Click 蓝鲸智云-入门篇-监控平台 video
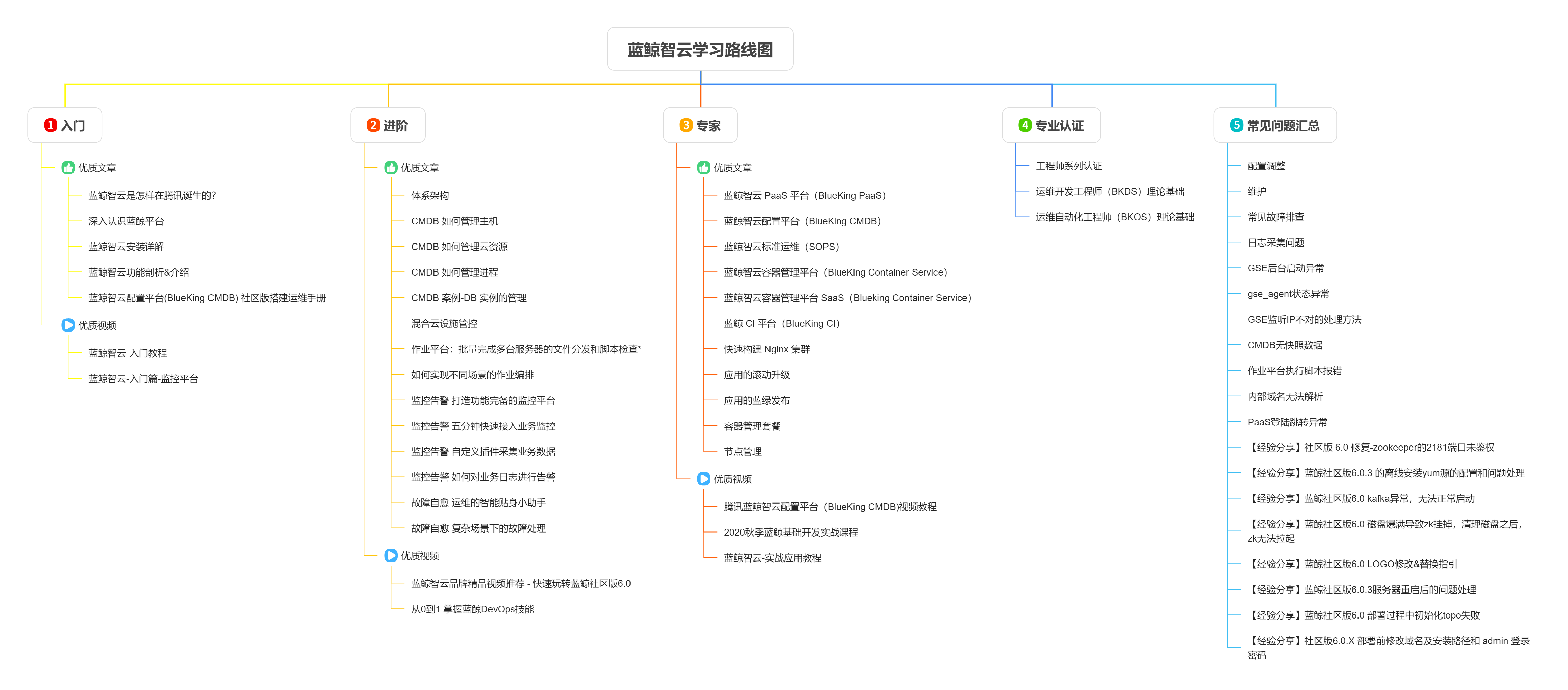The width and height of the screenshot is (1568, 690). [x=143, y=378]
